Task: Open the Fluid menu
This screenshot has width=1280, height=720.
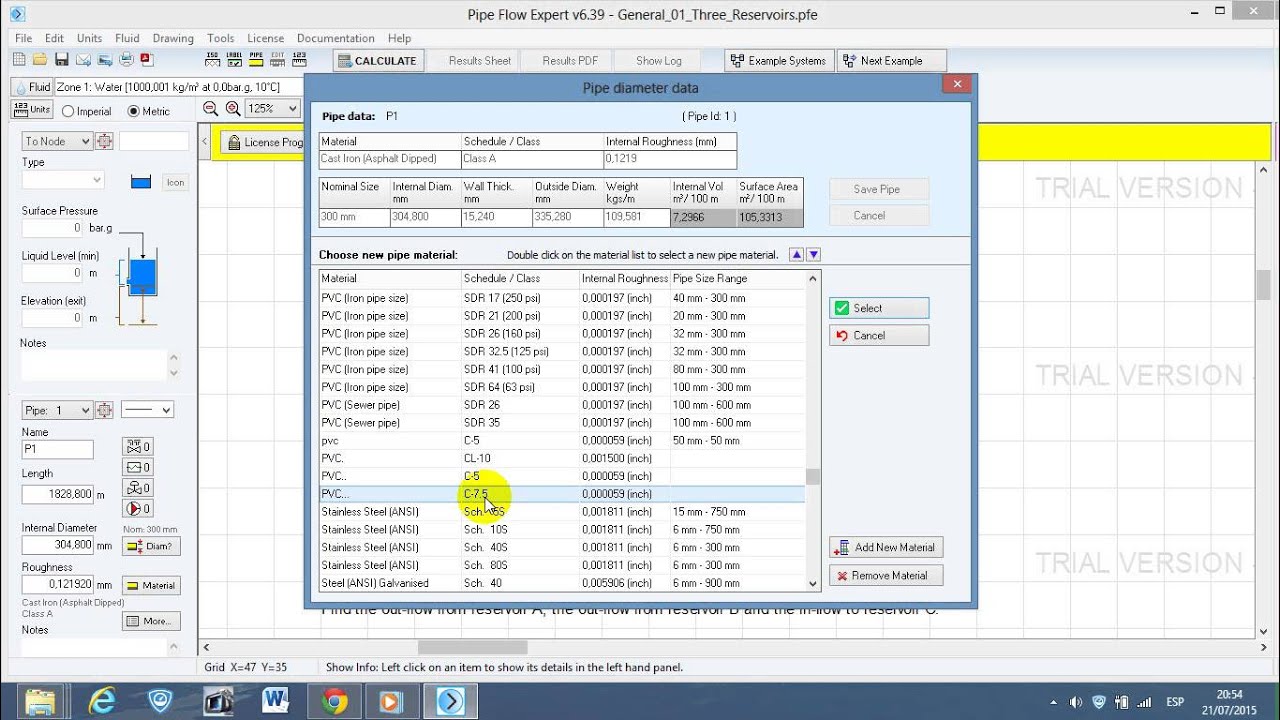Action: click(127, 38)
